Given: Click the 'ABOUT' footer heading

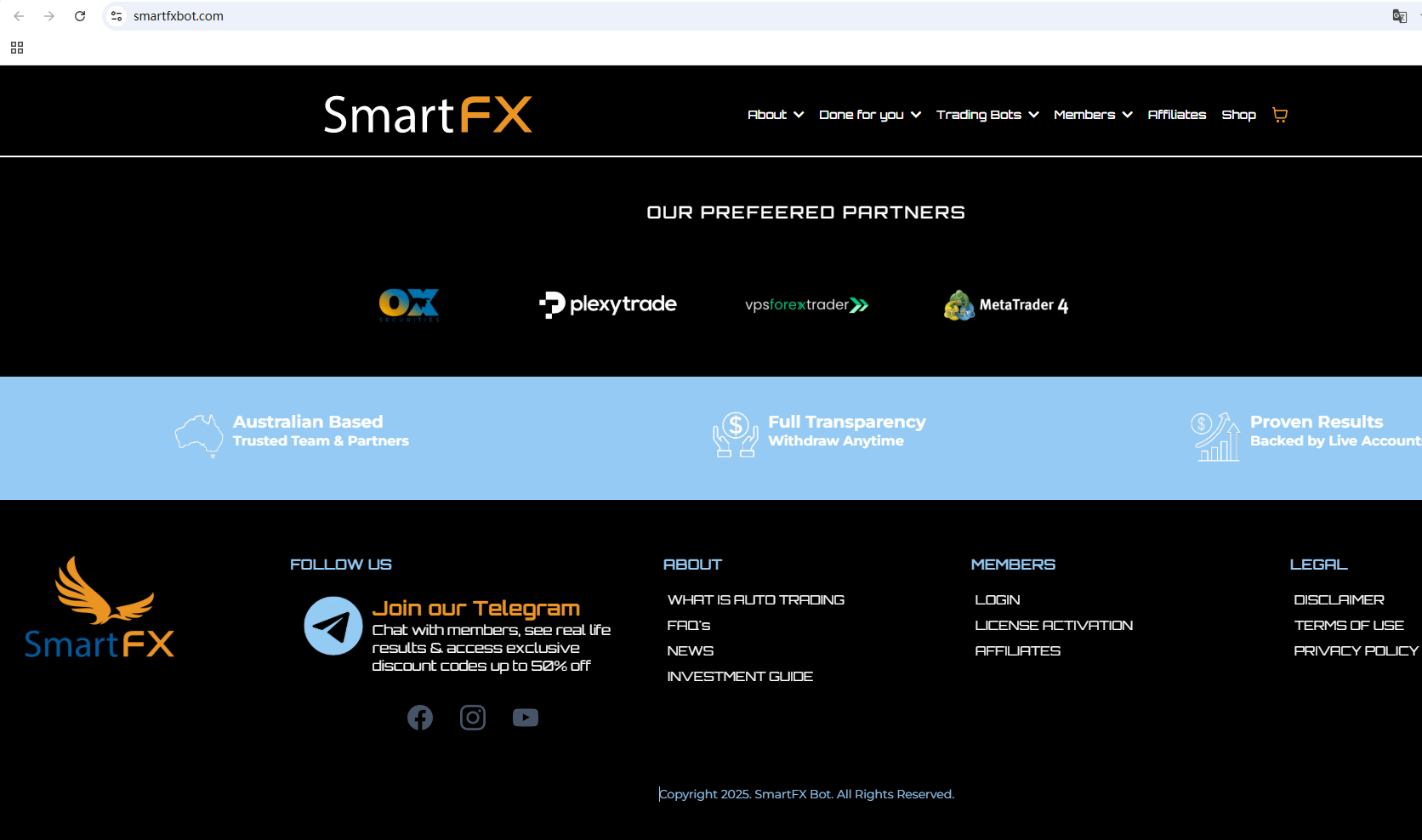Looking at the screenshot, I should click(x=692, y=565).
